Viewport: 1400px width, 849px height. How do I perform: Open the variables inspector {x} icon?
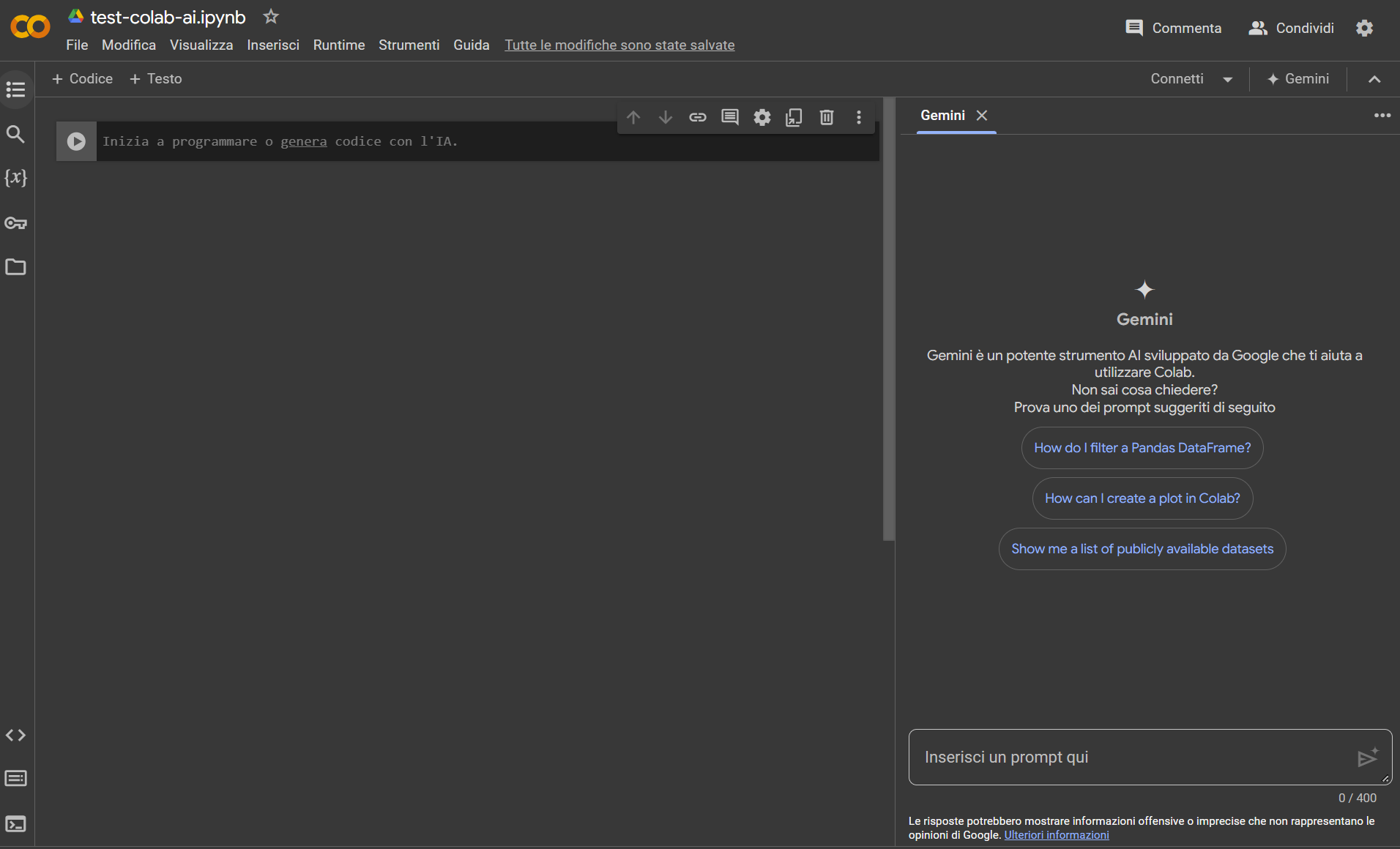(15, 178)
